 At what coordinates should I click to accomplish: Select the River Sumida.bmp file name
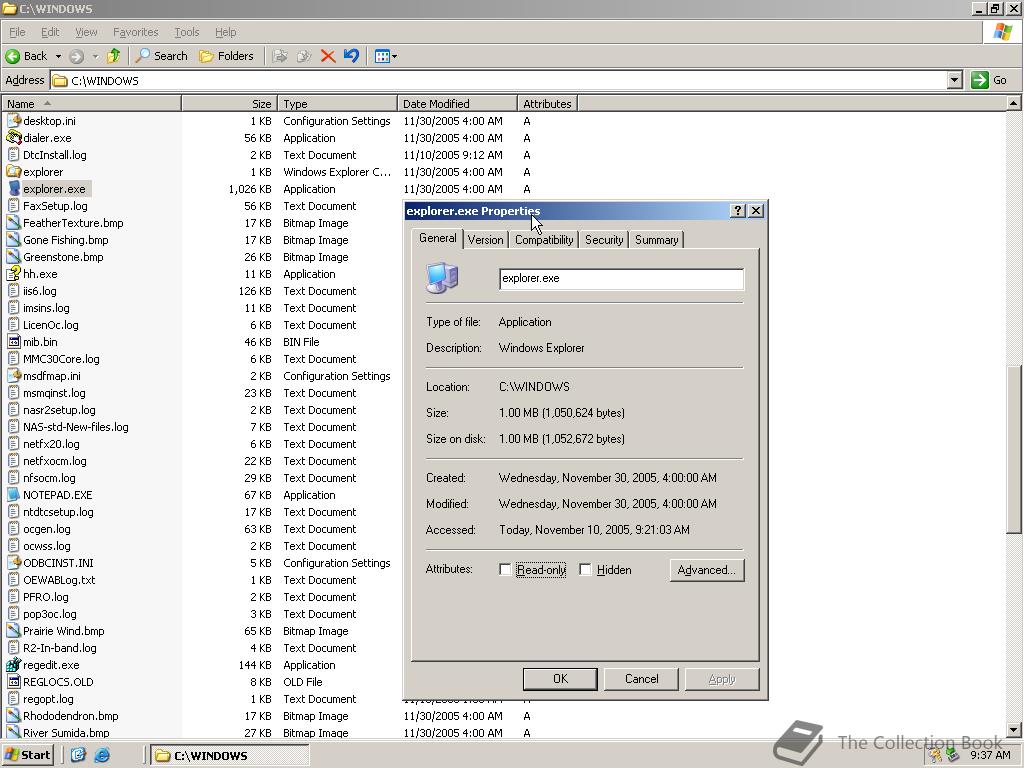click(66, 733)
